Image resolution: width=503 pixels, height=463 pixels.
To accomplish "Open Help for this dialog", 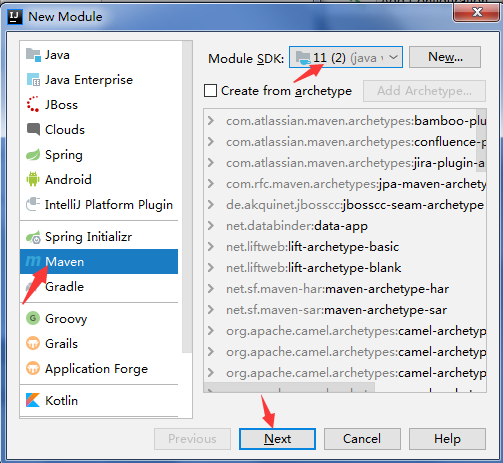I will [x=447, y=439].
